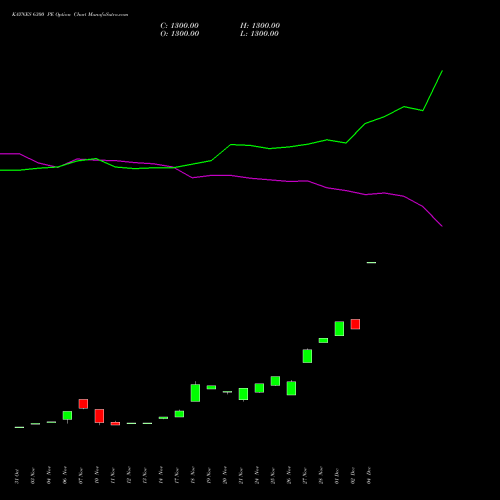Select the close value 'C: 1300.00'
Image resolution: width=500 pixels, height=500 pixels.
(x=180, y=26)
